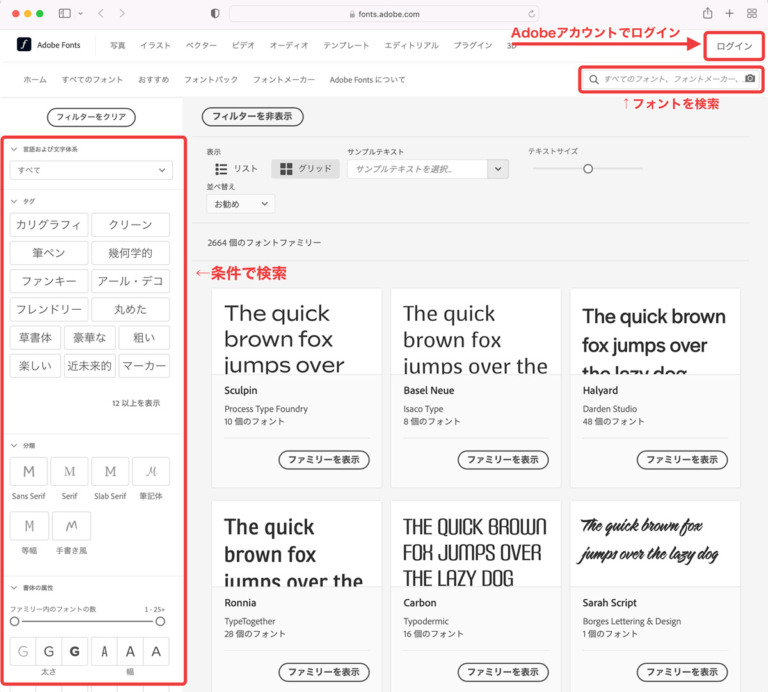The image size is (768, 692).
Task: Open Safari sidebar toggle icon
Action: [65, 13]
